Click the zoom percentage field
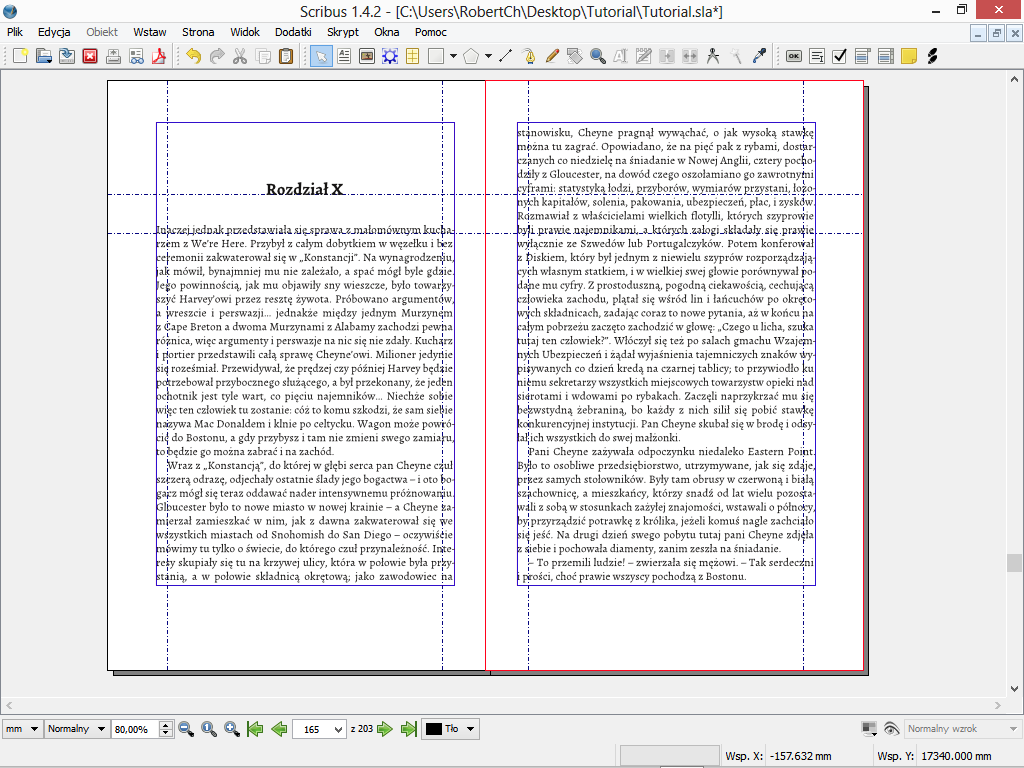The width and height of the screenshot is (1024, 768). pyautogui.click(x=134, y=729)
